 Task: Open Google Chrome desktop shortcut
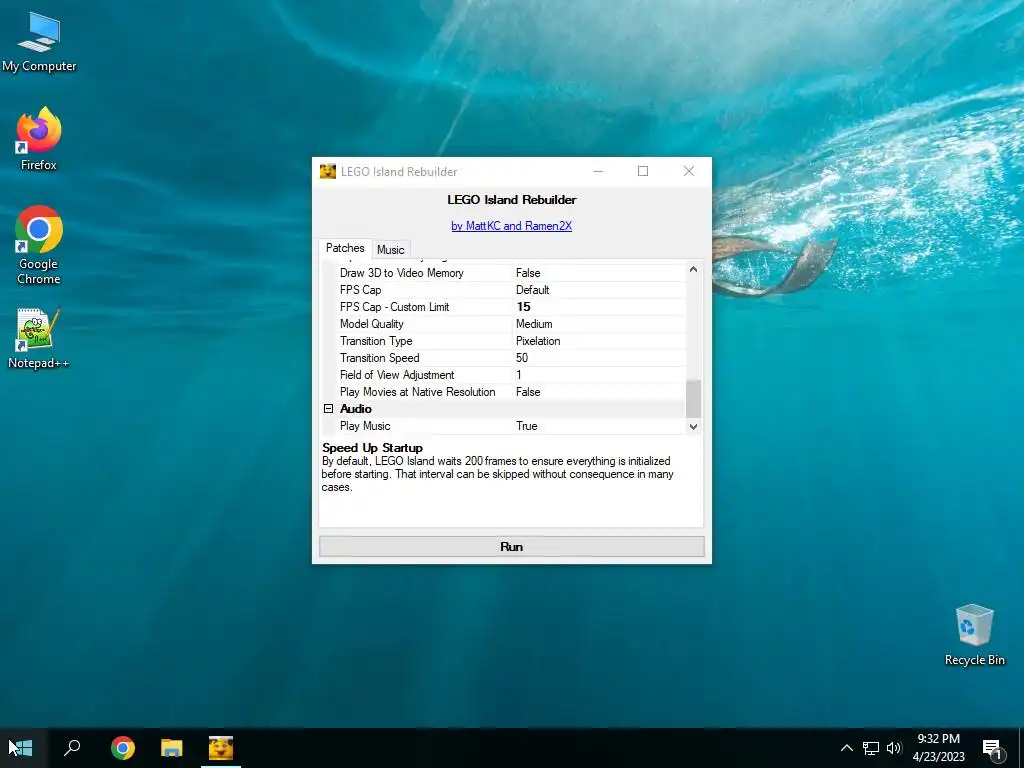point(39,245)
